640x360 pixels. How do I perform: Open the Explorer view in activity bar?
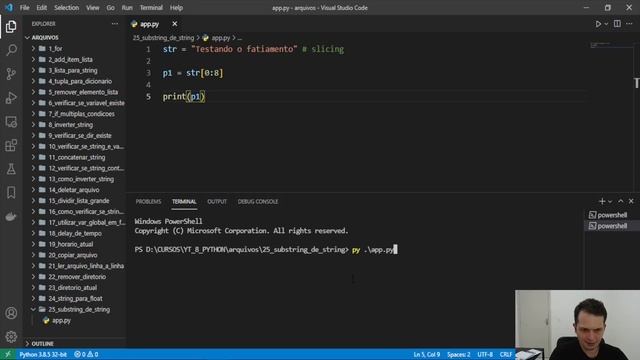[x=11, y=27]
